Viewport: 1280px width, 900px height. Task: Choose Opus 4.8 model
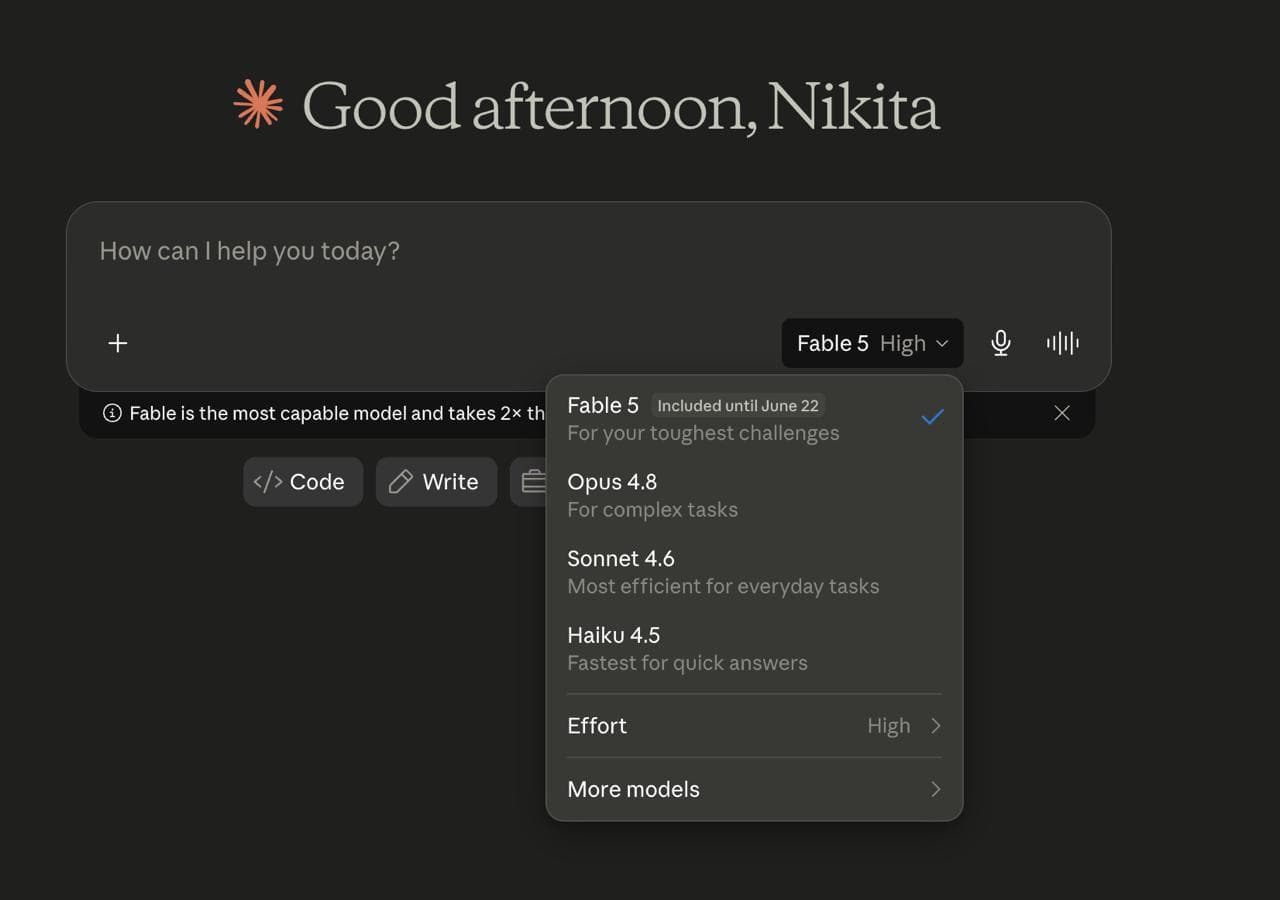(x=754, y=495)
